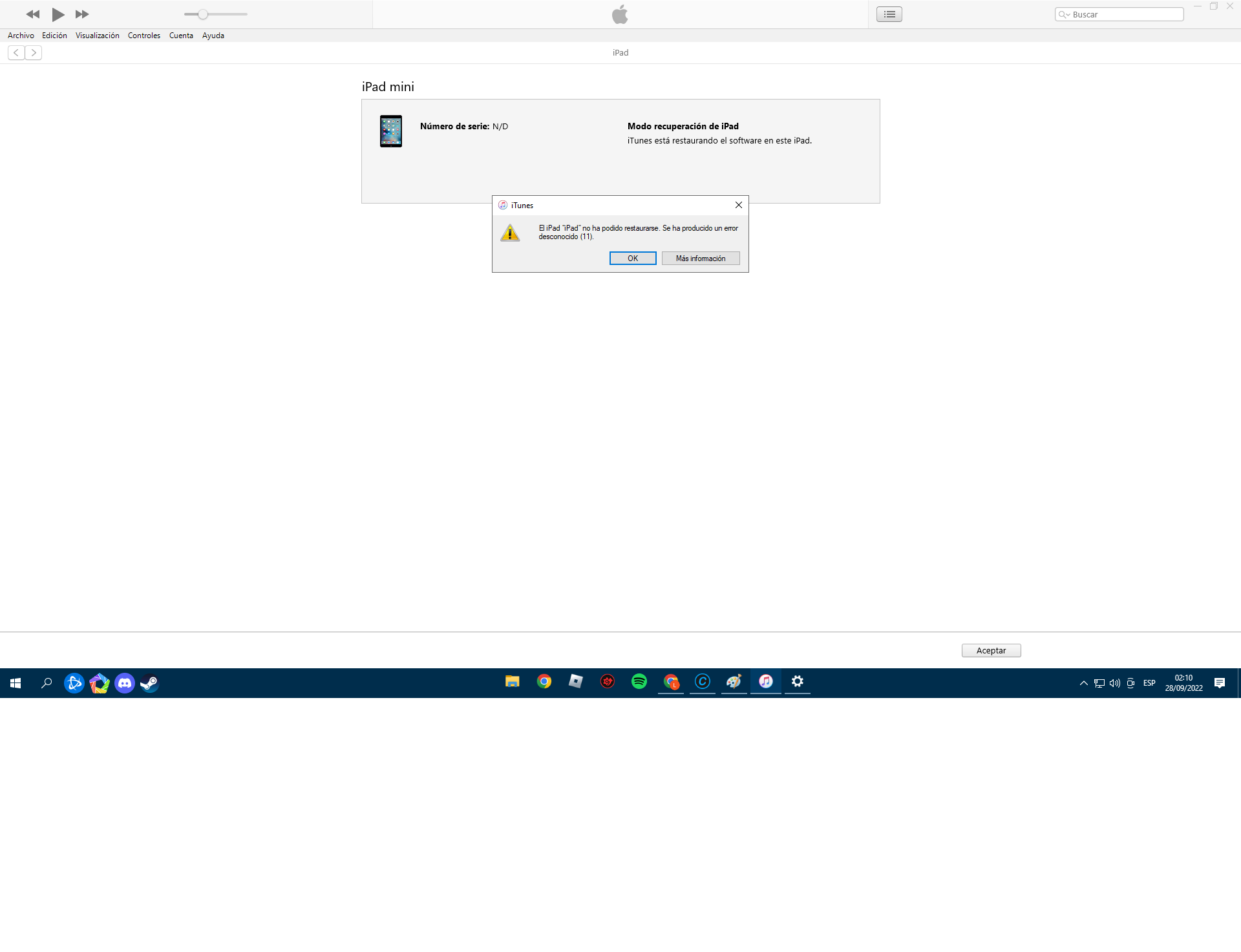Click the Buscar search field
The height and width of the screenshot is (952, 1241).
(x=1125, y=14)
